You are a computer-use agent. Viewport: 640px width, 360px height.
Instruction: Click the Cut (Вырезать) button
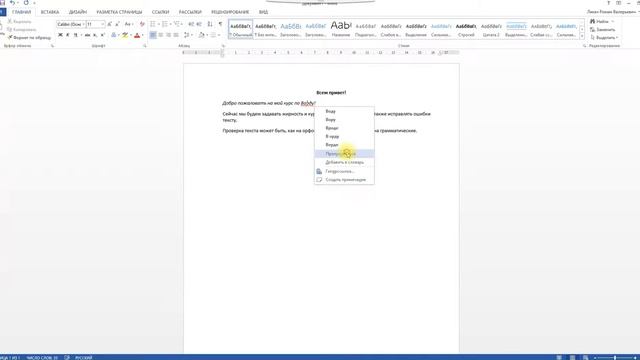click(x=19, y=21)
